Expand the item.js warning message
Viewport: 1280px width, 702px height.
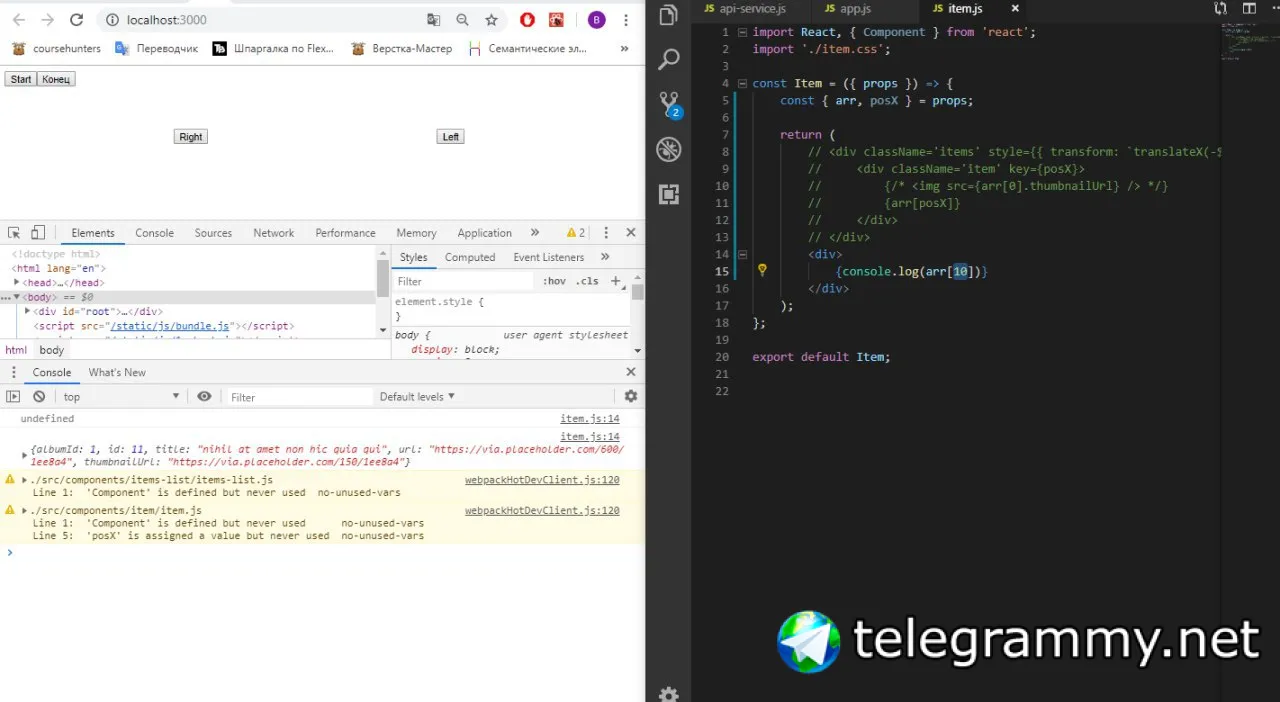click(25, 510)
